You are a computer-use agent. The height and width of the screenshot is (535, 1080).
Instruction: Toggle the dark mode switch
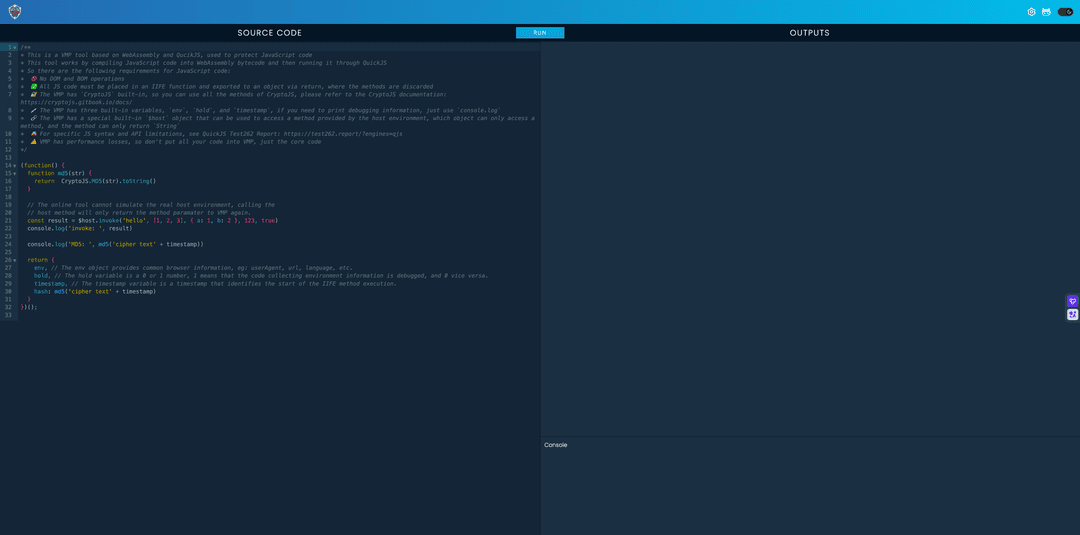pyautogui.click(x=1065, y=12)
